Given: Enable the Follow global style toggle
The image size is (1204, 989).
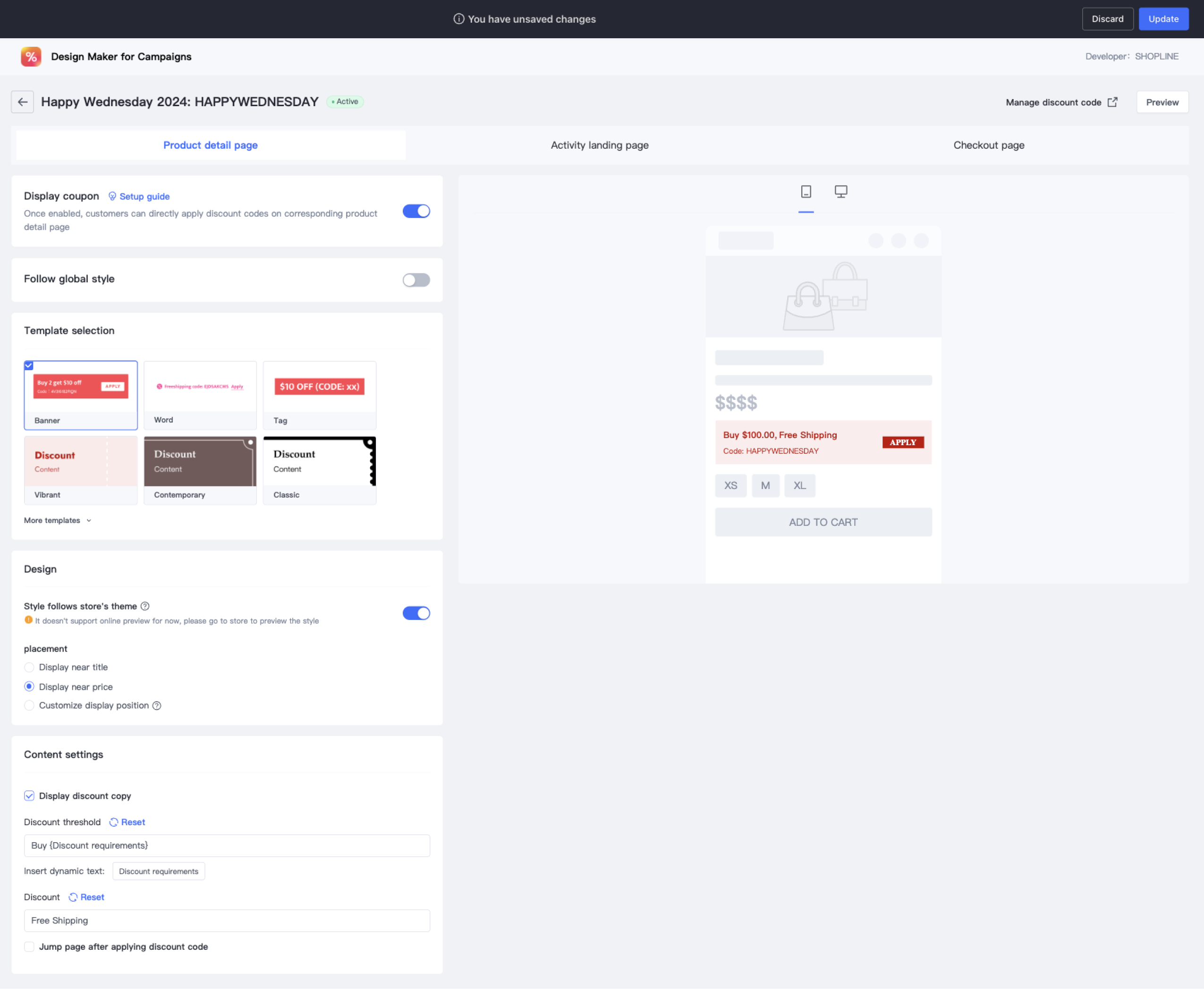Looking at the screenshot, I should click(x=416, y=280).
